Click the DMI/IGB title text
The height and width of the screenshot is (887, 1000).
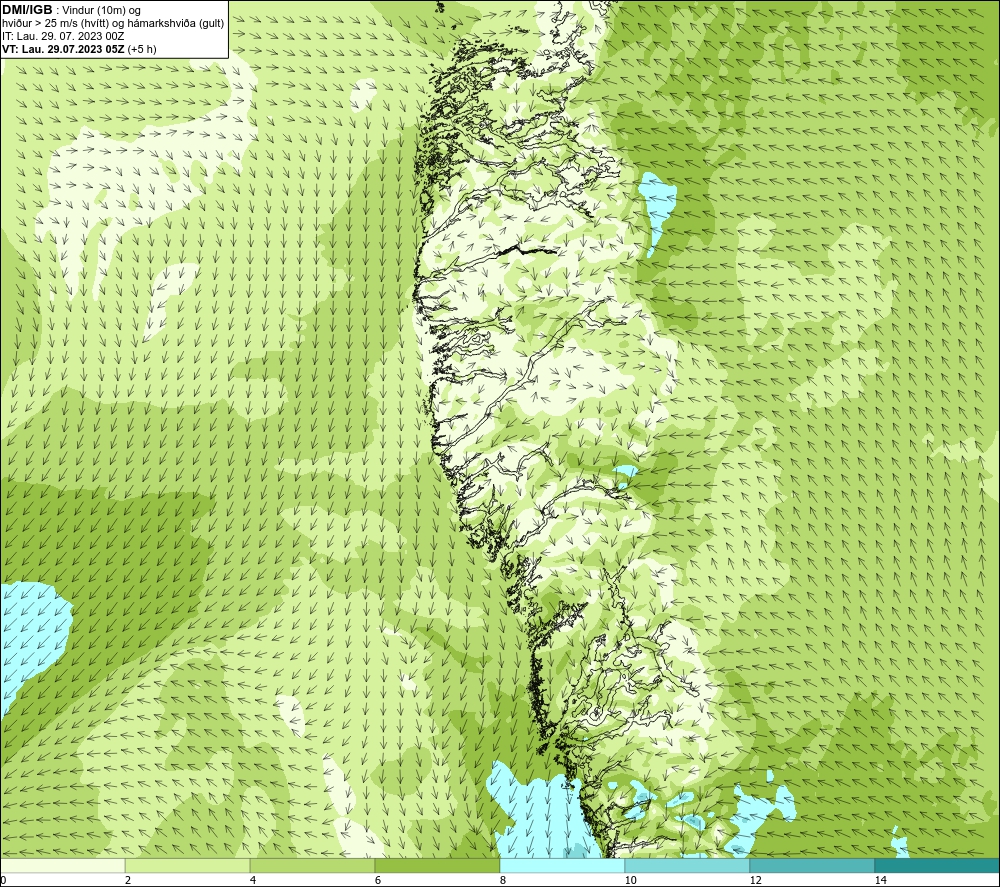[x=27, y=10]
